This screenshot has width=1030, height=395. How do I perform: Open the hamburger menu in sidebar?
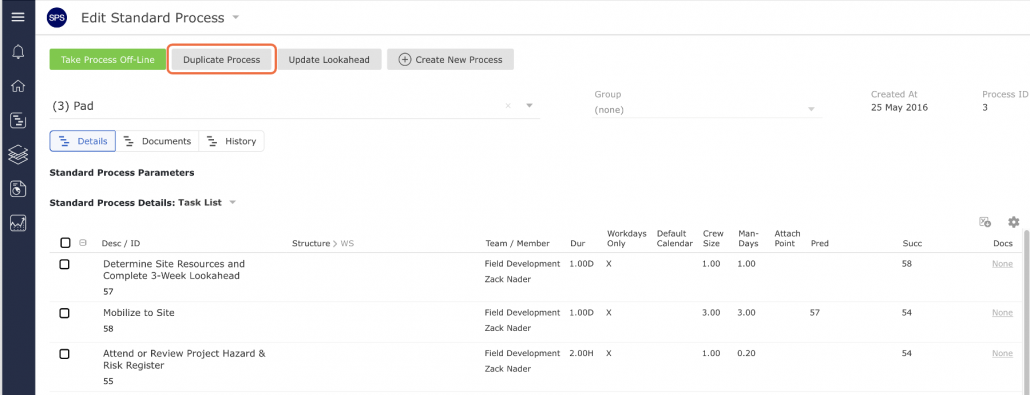(x=18, y=17)
